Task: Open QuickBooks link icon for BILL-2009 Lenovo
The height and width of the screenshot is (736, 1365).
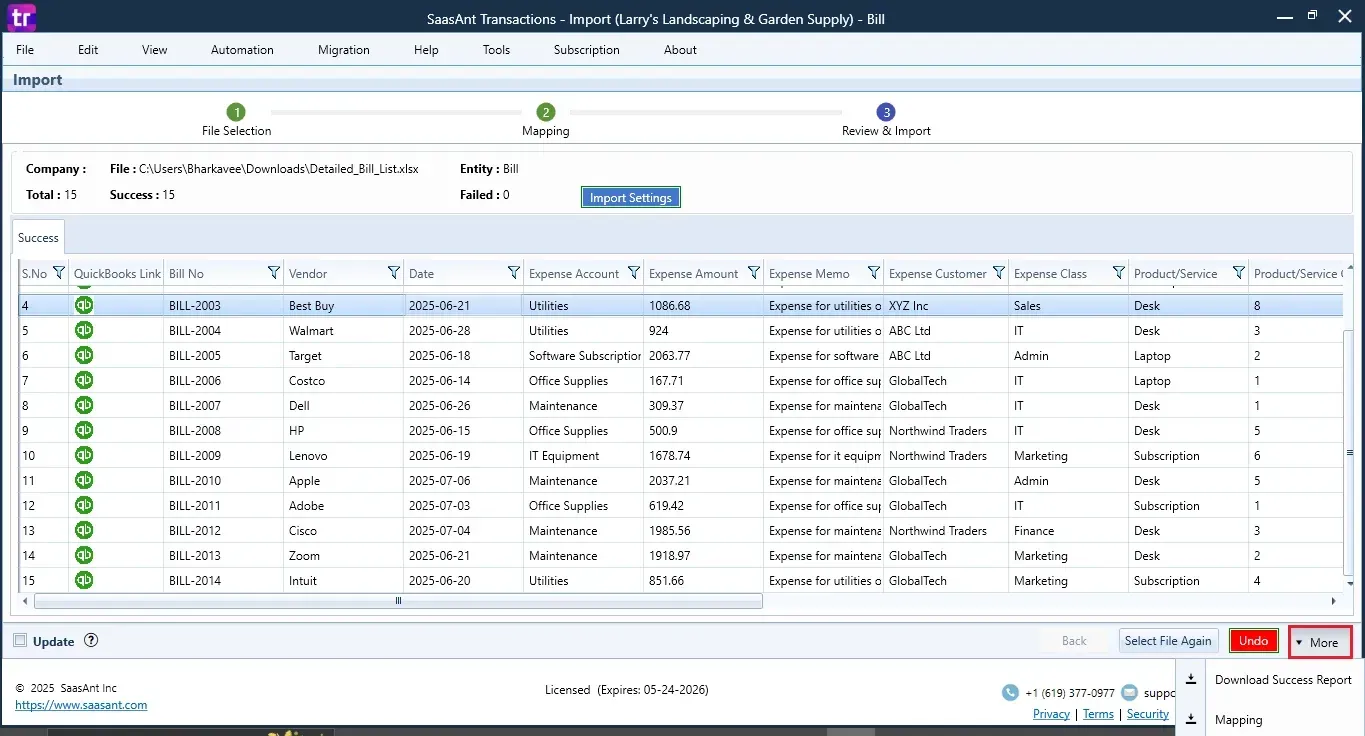Action: 84,455
